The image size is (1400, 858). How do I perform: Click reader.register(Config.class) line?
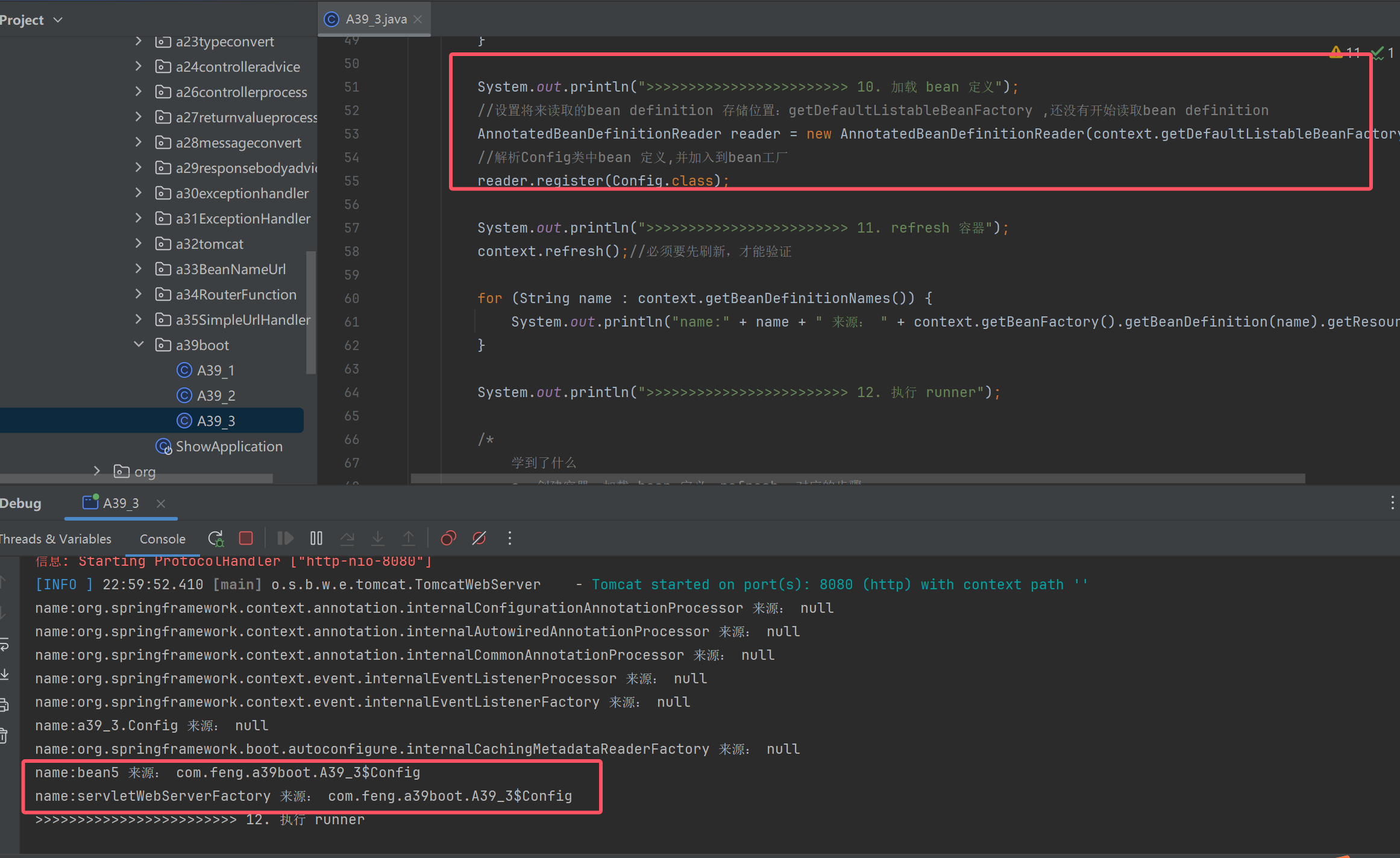603,181
